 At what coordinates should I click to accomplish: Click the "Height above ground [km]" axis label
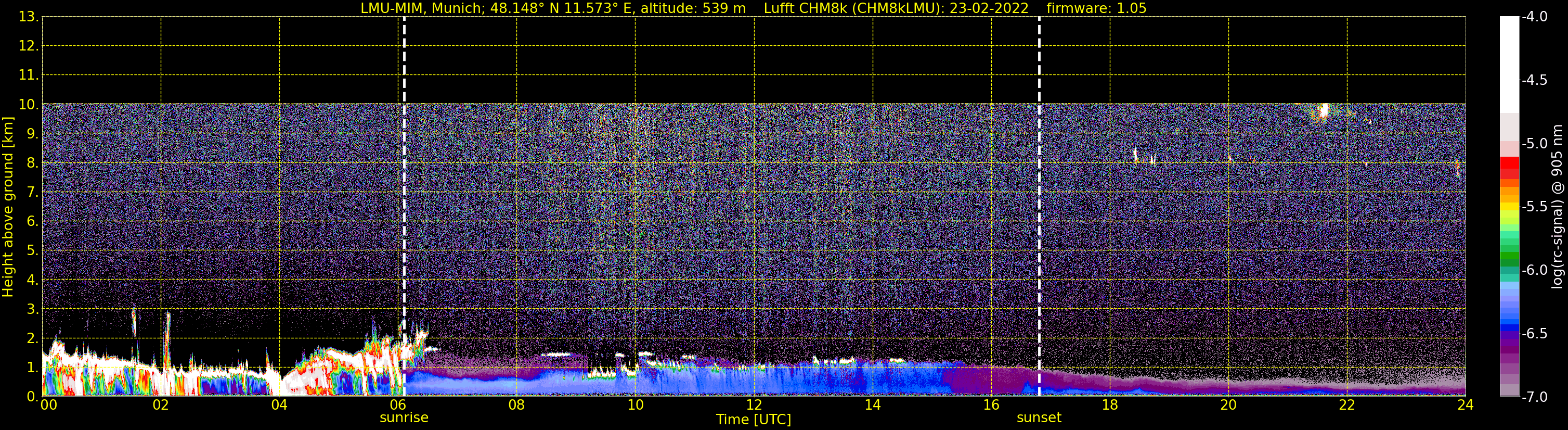[x=8, y=207]
